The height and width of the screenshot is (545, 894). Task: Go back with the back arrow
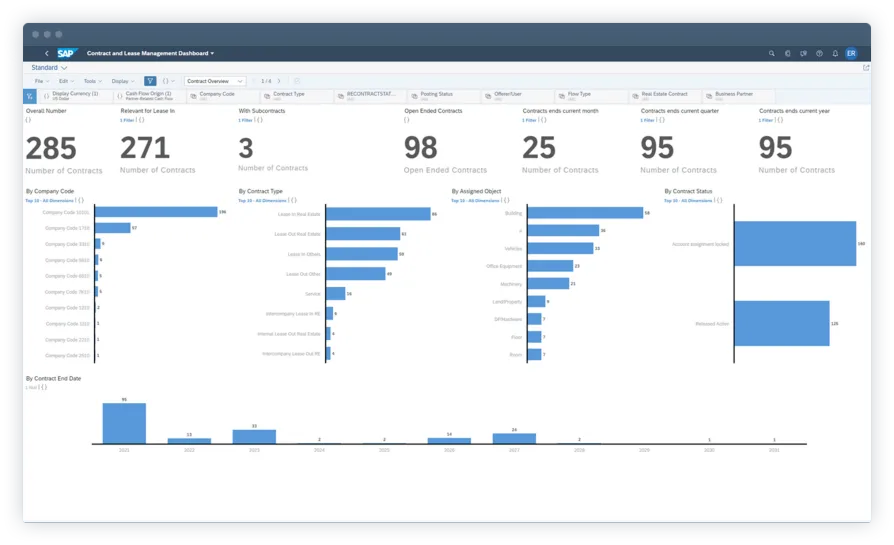tap(46, 53)
